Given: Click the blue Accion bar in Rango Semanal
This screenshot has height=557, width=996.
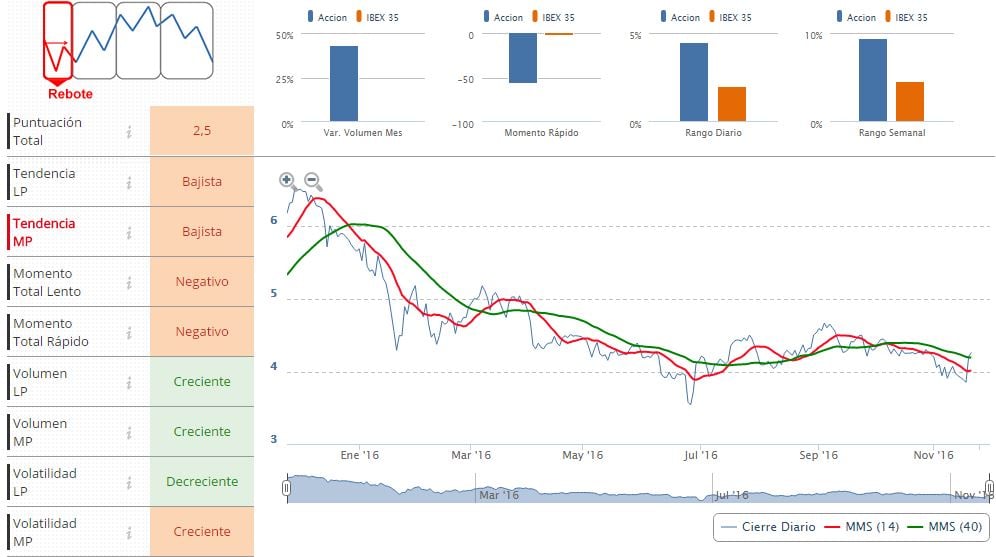Looking at the screenshot, I should pyautogui.click(x=872, y=81).
